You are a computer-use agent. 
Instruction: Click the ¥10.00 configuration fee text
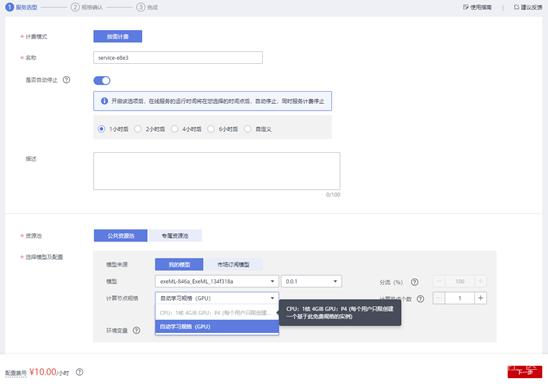pos(43,372)
